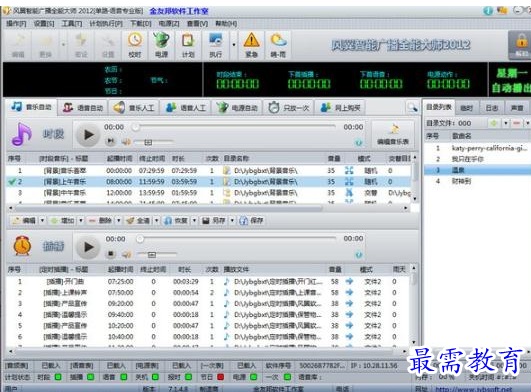
Task: Click the 保存 save button
Action: point(251,221)
